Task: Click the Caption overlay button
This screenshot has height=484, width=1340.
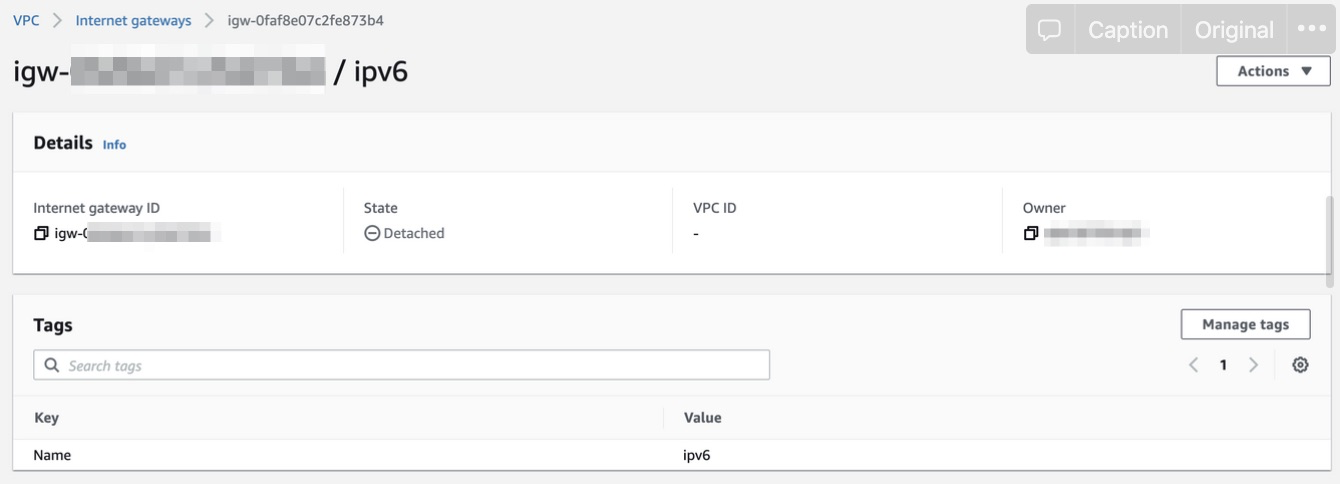Action: click(x=1127, y=30)
